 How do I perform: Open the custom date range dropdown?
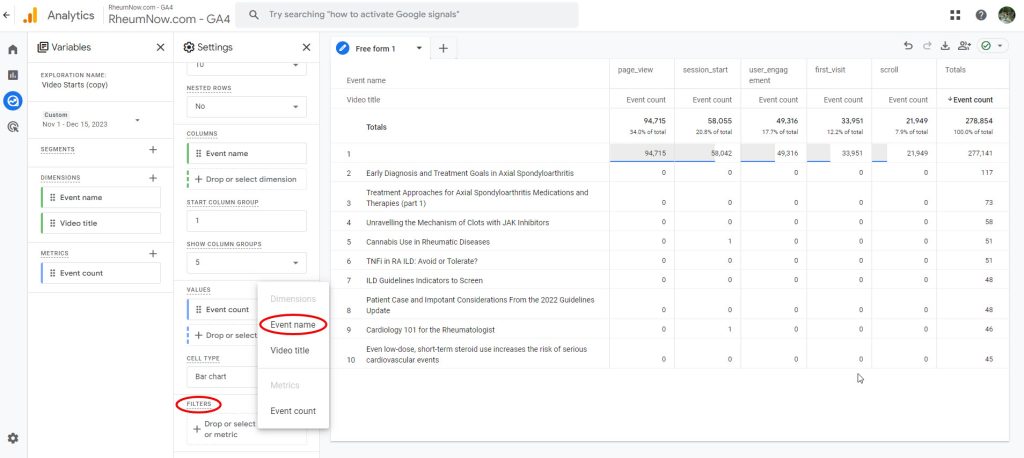pyautogui.click(x=137, y=121)
